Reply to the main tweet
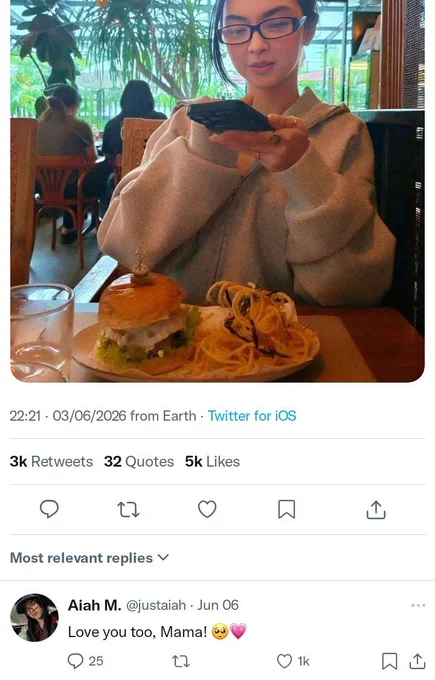Image resolution: width=435 pixels, height=680 pixels. point(49,509)
